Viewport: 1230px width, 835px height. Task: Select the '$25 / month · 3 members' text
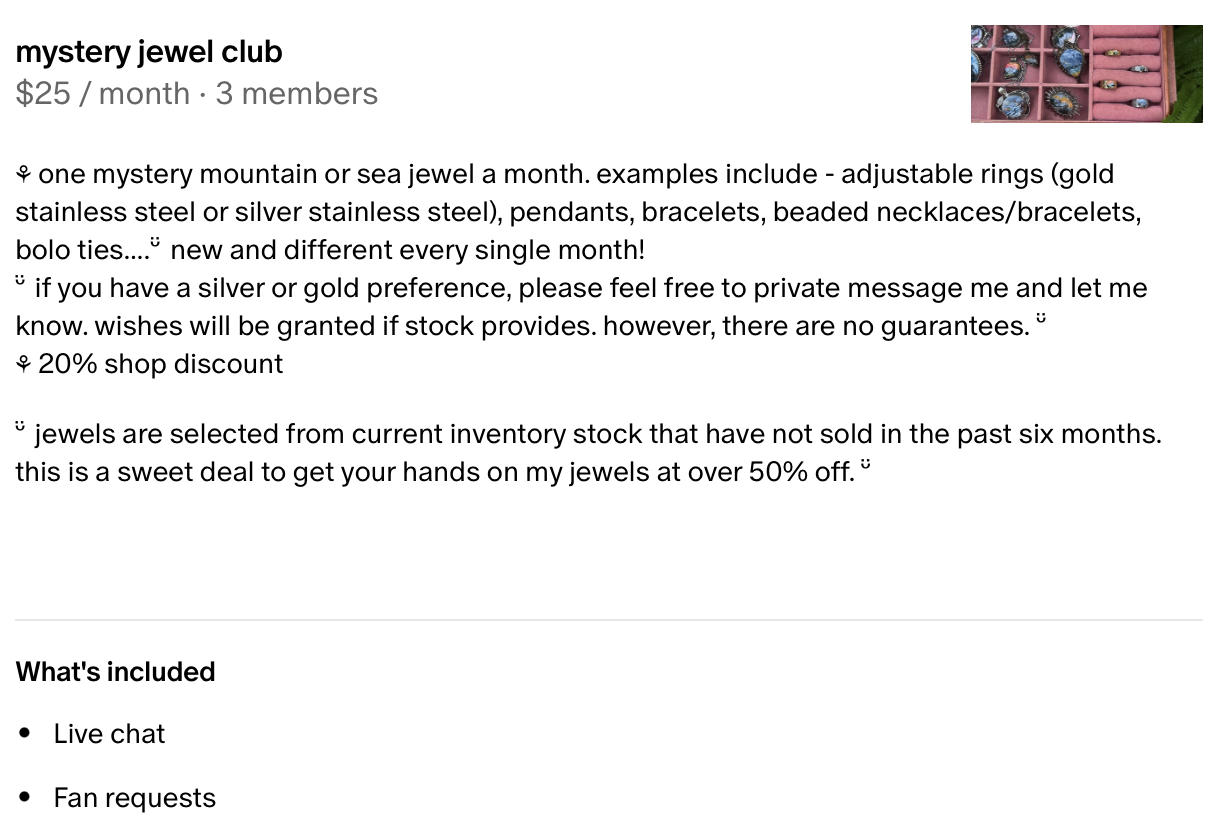[x=197, y=94]
